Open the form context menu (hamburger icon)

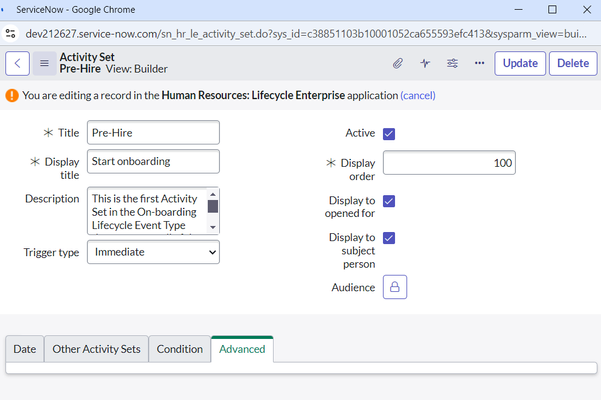[x=44, y=63]
